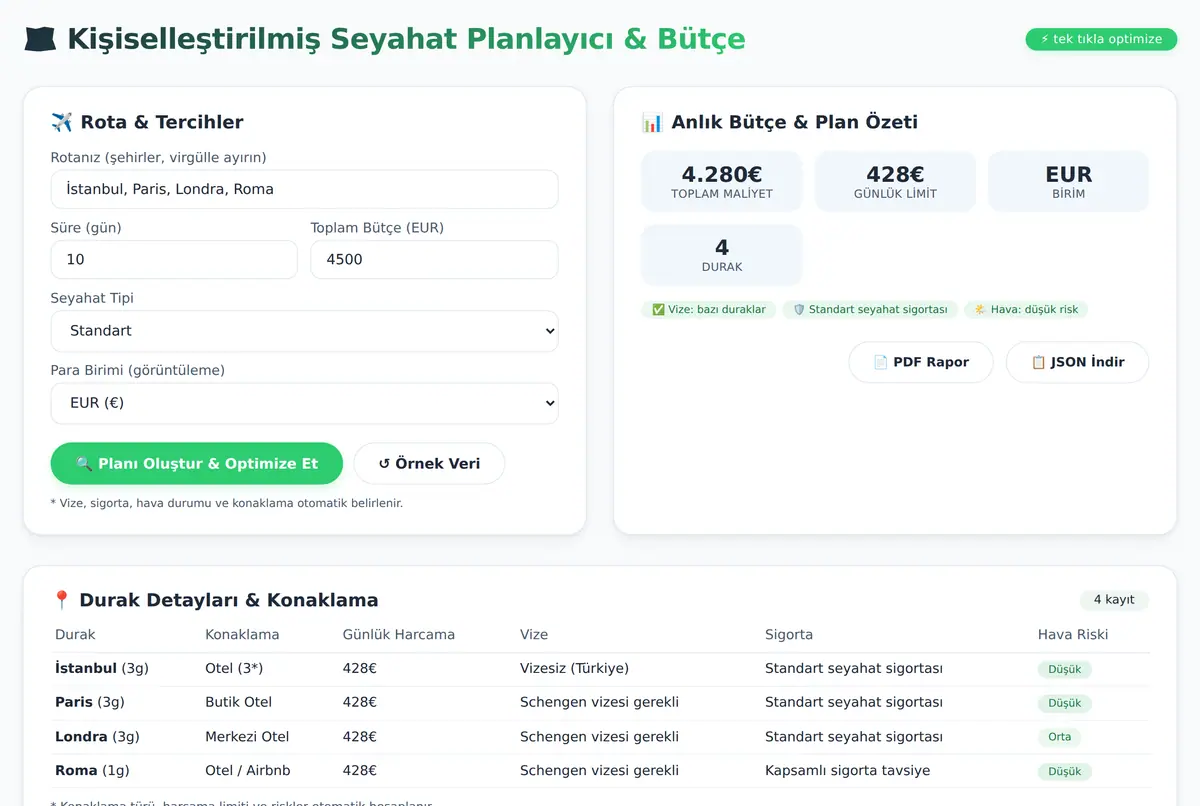Click the Sigorta column header
Screen dimensions: 1200x806
[x=789, y=635]
